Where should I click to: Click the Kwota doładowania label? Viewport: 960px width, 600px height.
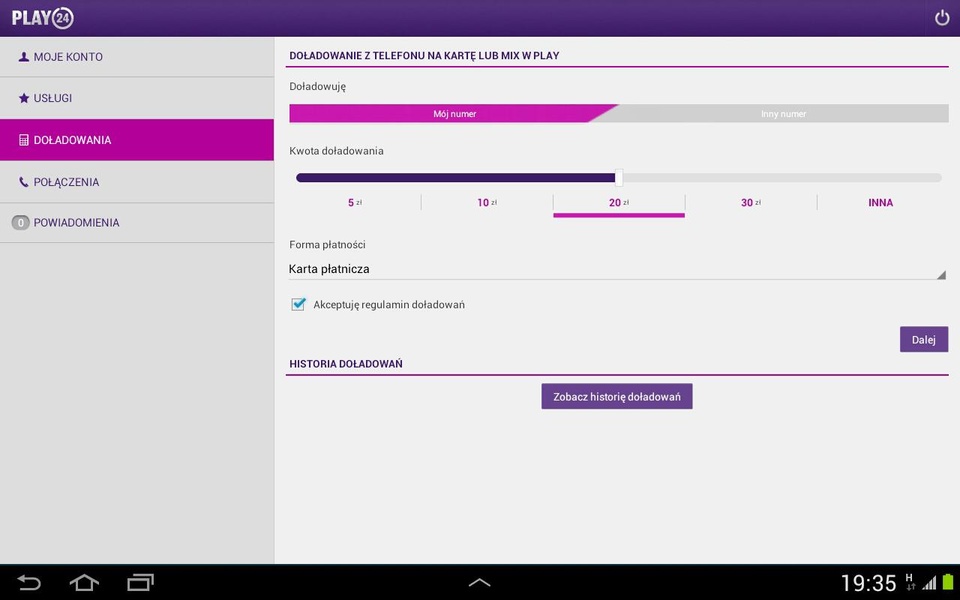[x=336, y=151]
